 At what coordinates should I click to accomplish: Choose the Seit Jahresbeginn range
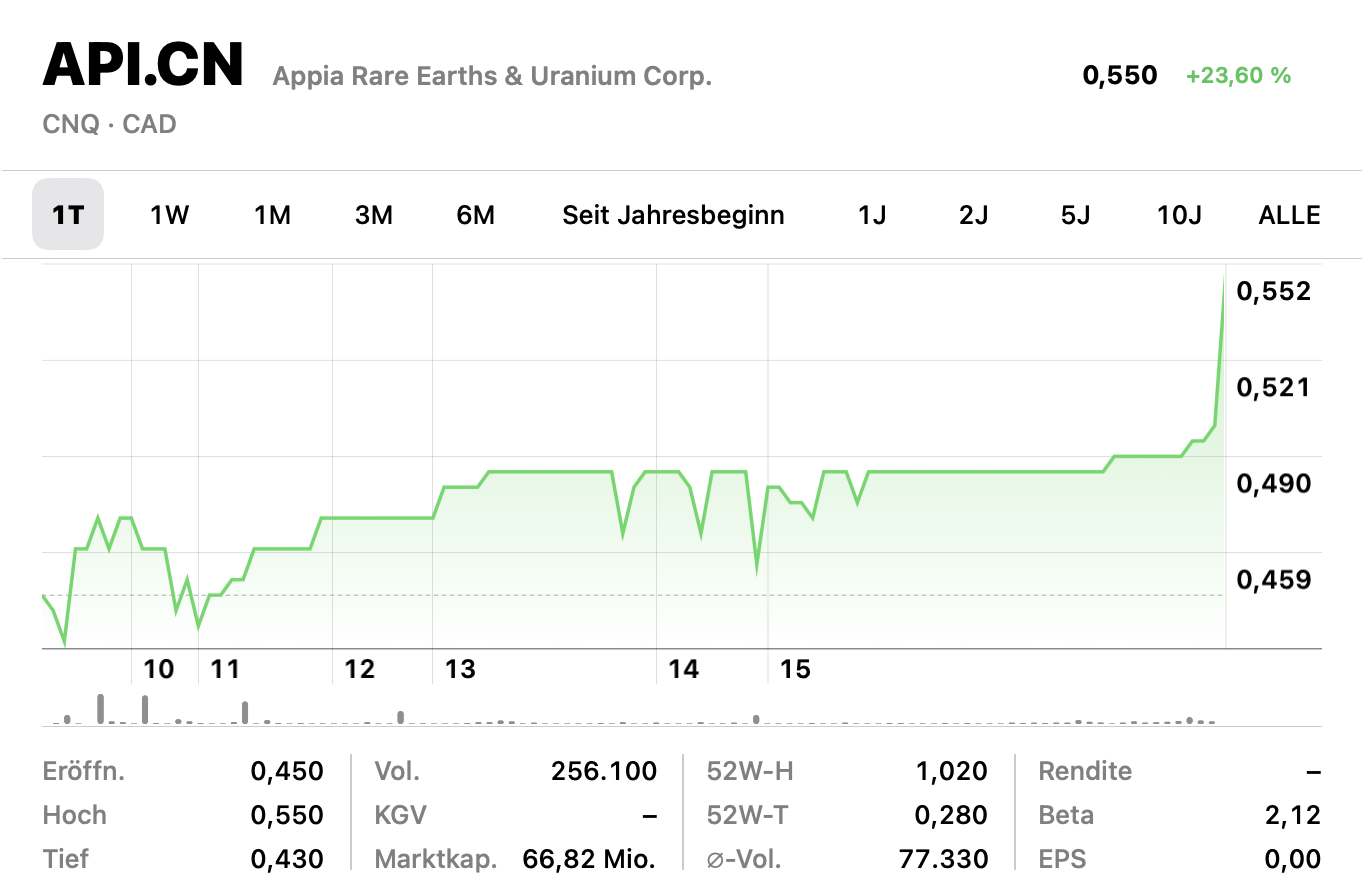tap(673, 215)
